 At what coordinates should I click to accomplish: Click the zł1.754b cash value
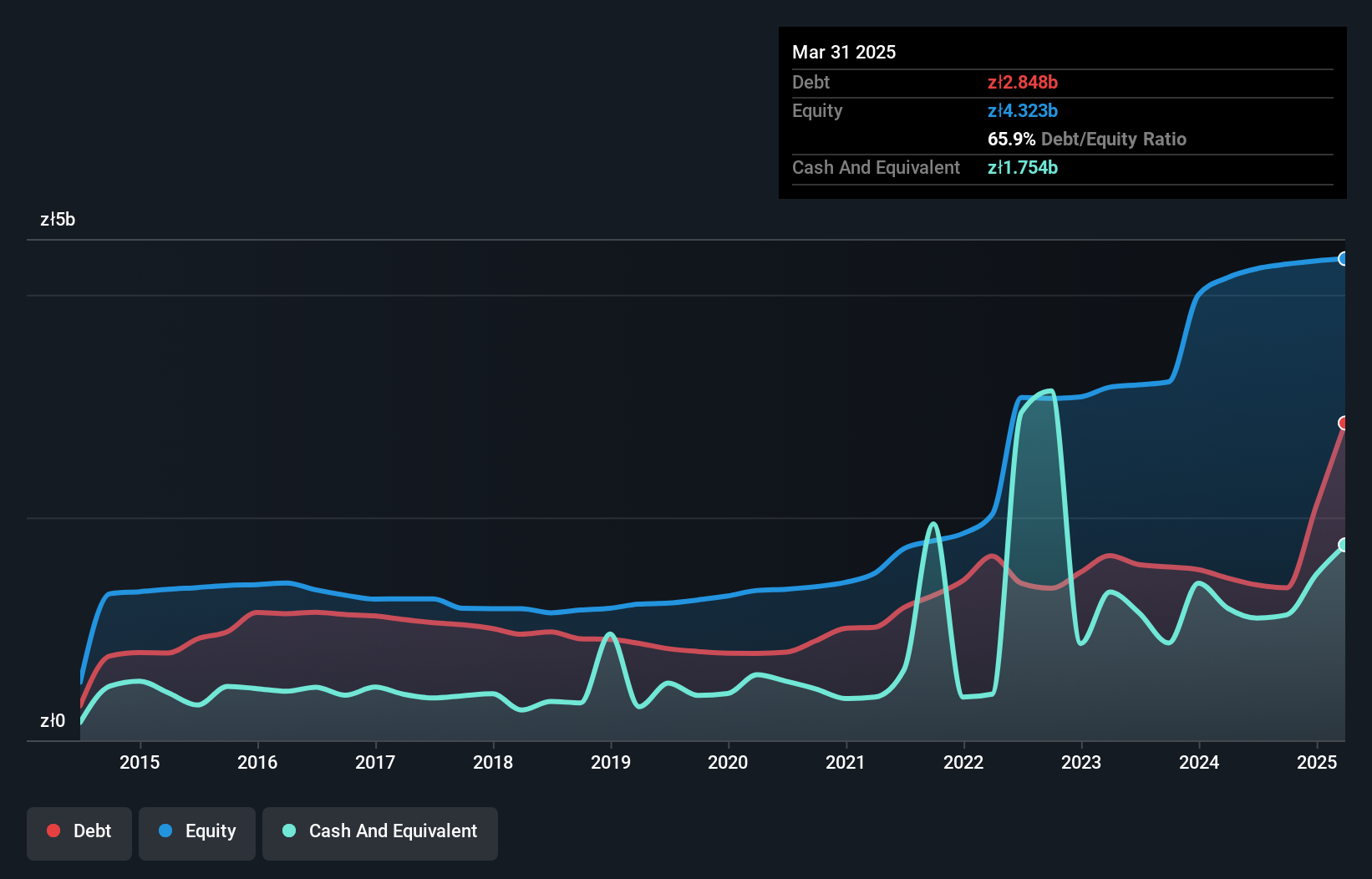[x=1023, y=167]
